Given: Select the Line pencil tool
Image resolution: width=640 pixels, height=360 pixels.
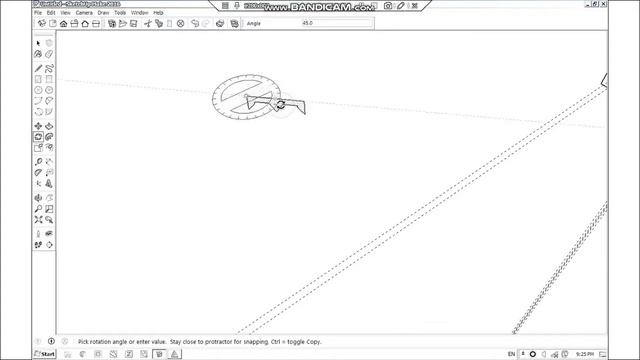Looking at the screenshot, I should [x=38, y=68].
